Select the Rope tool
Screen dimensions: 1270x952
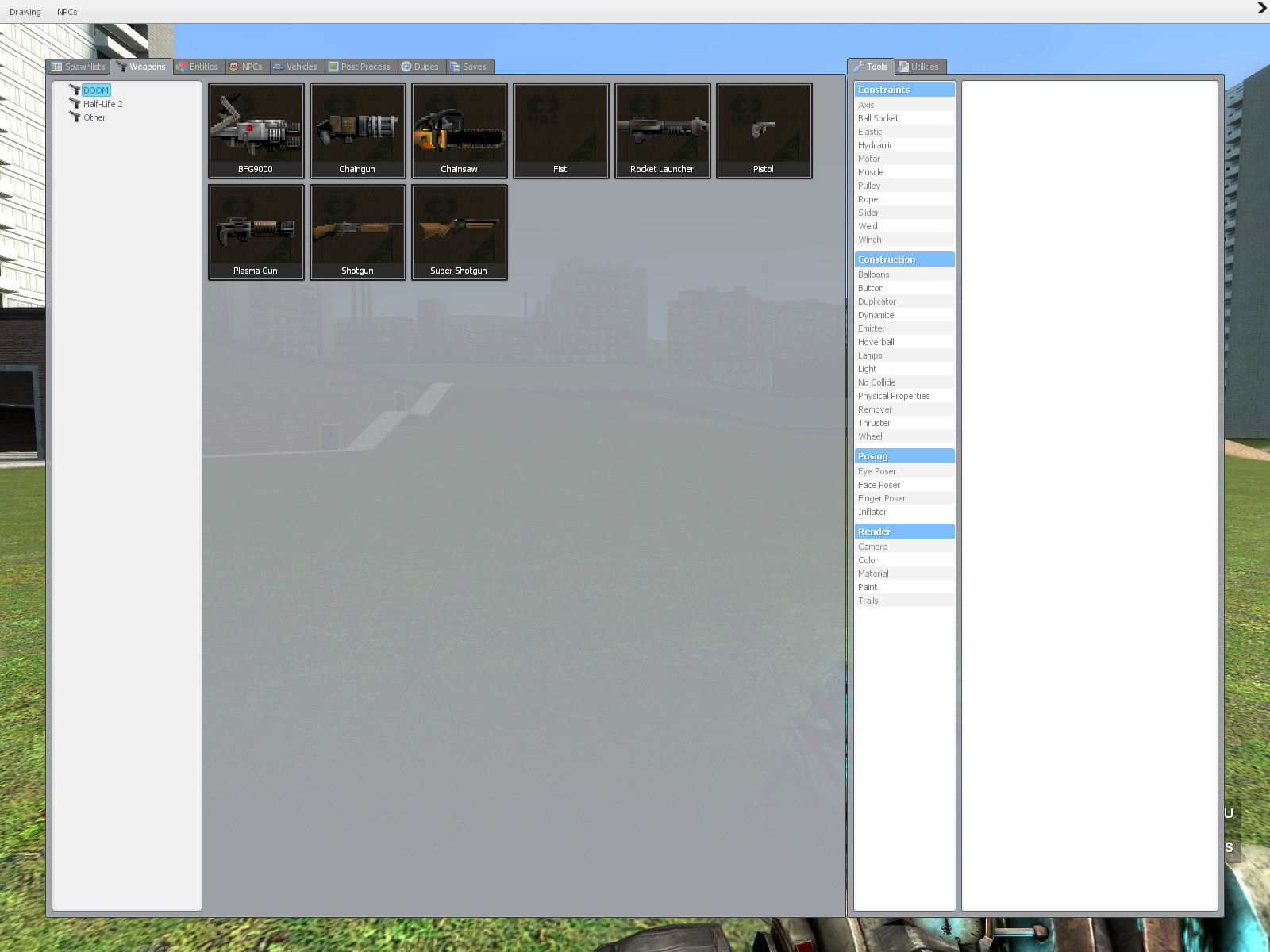(x=905, y=199)
